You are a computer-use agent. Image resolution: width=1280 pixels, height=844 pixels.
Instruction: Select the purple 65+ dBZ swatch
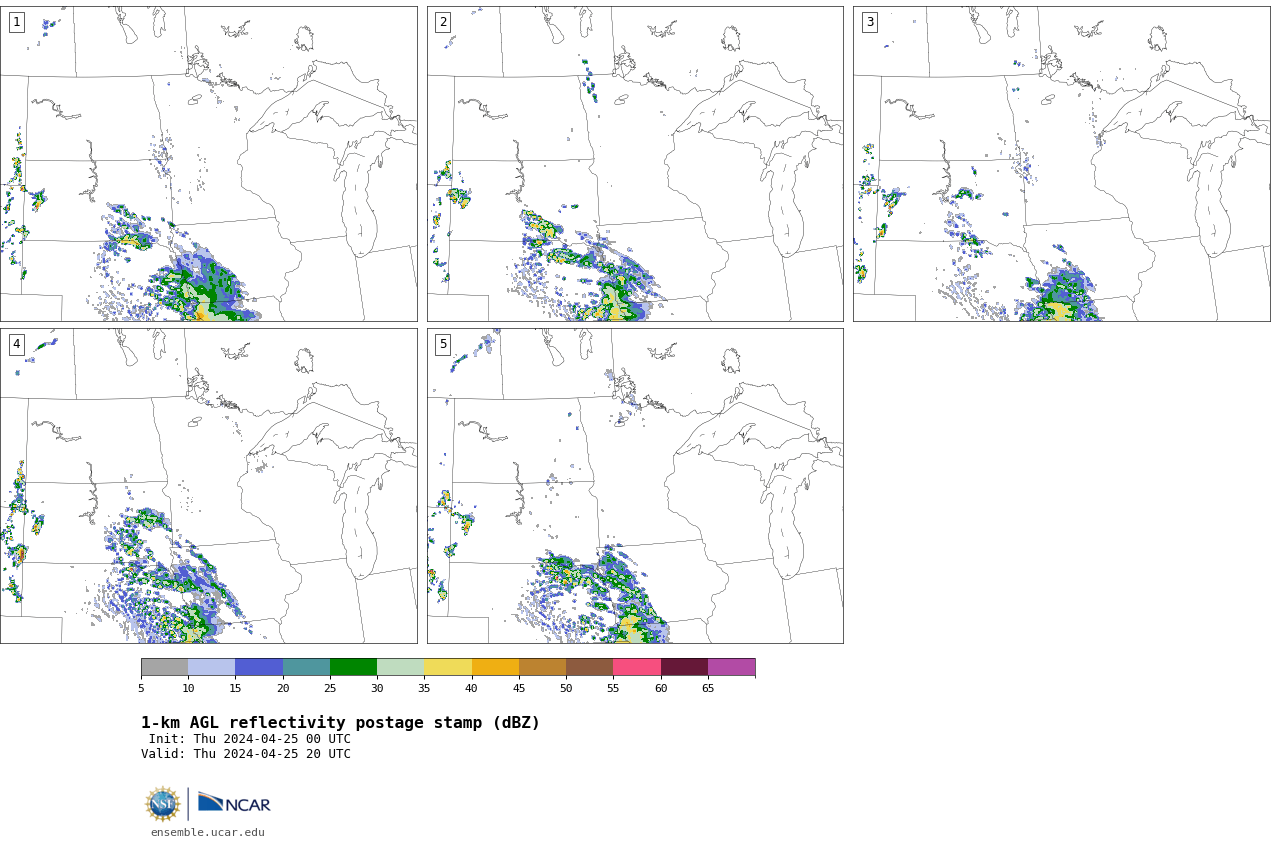(732, 667)
